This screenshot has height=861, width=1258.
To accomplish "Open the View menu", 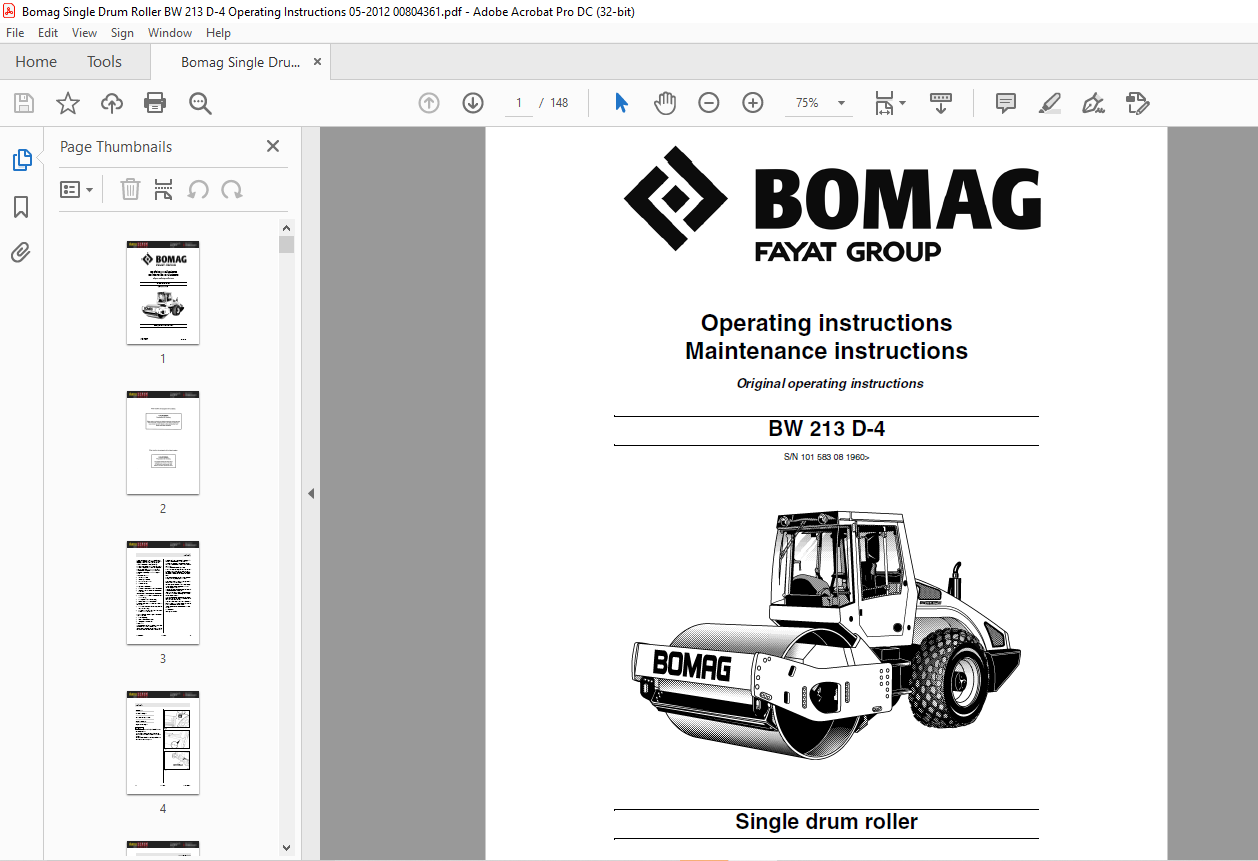I will (85, 33).
